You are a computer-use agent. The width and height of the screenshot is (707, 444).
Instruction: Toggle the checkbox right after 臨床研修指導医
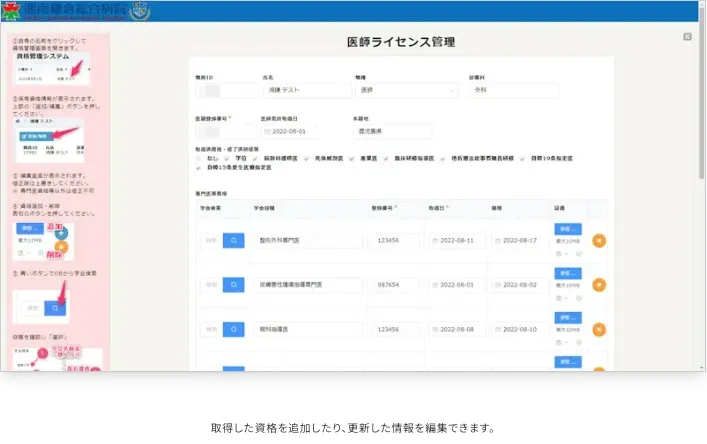tap(443, 159)
